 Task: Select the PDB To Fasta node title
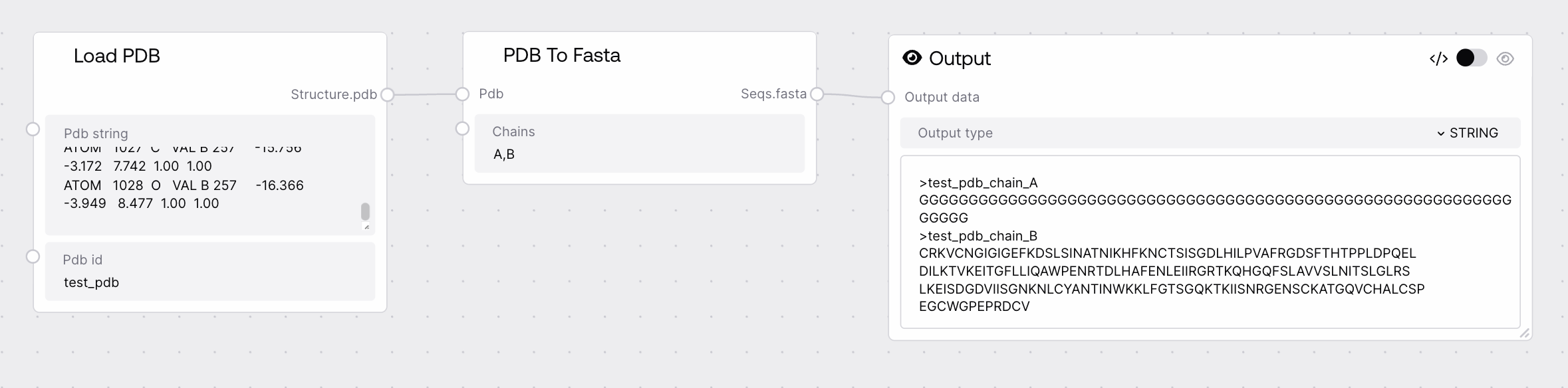(x=561, y=55)
